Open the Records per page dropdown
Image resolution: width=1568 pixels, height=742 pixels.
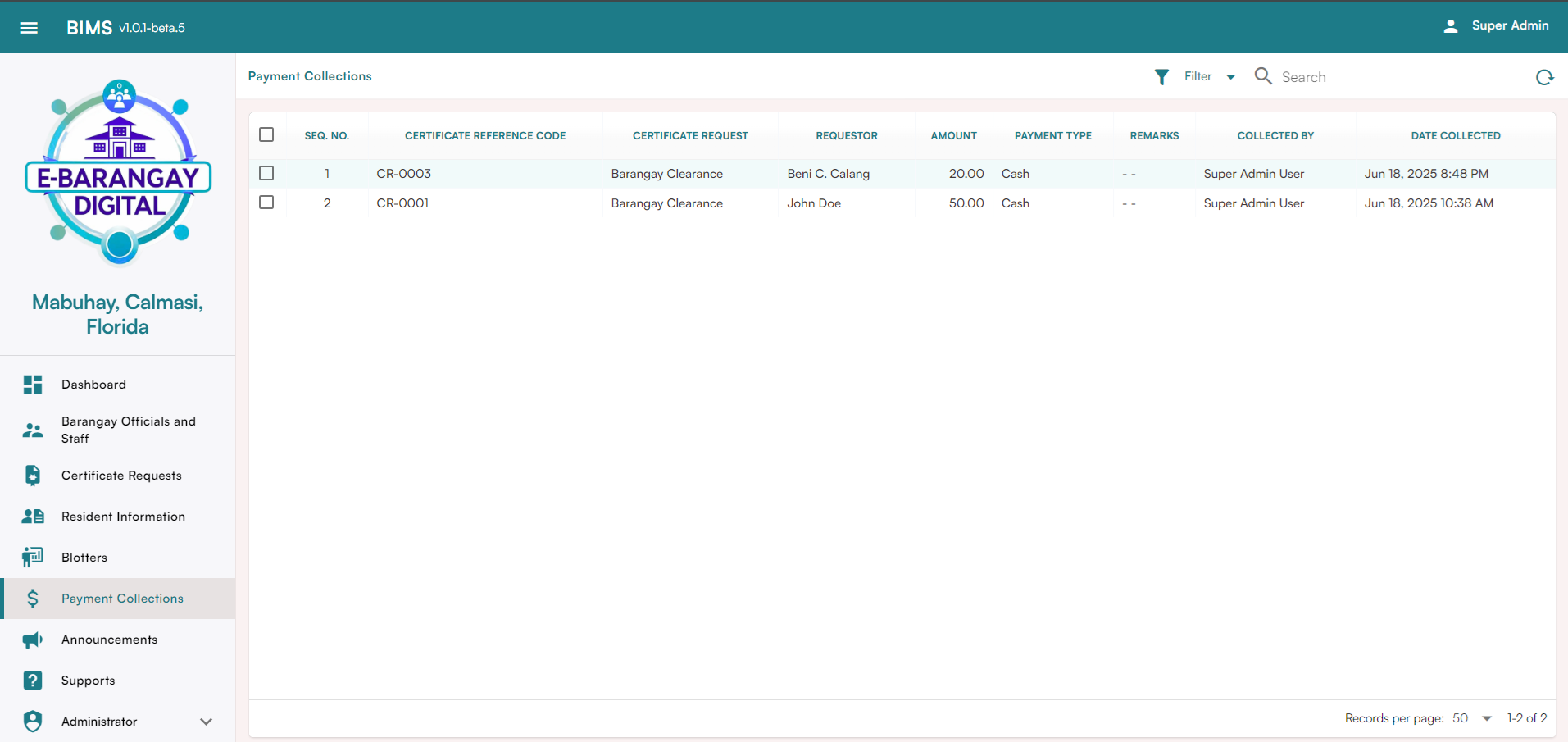1487,718
